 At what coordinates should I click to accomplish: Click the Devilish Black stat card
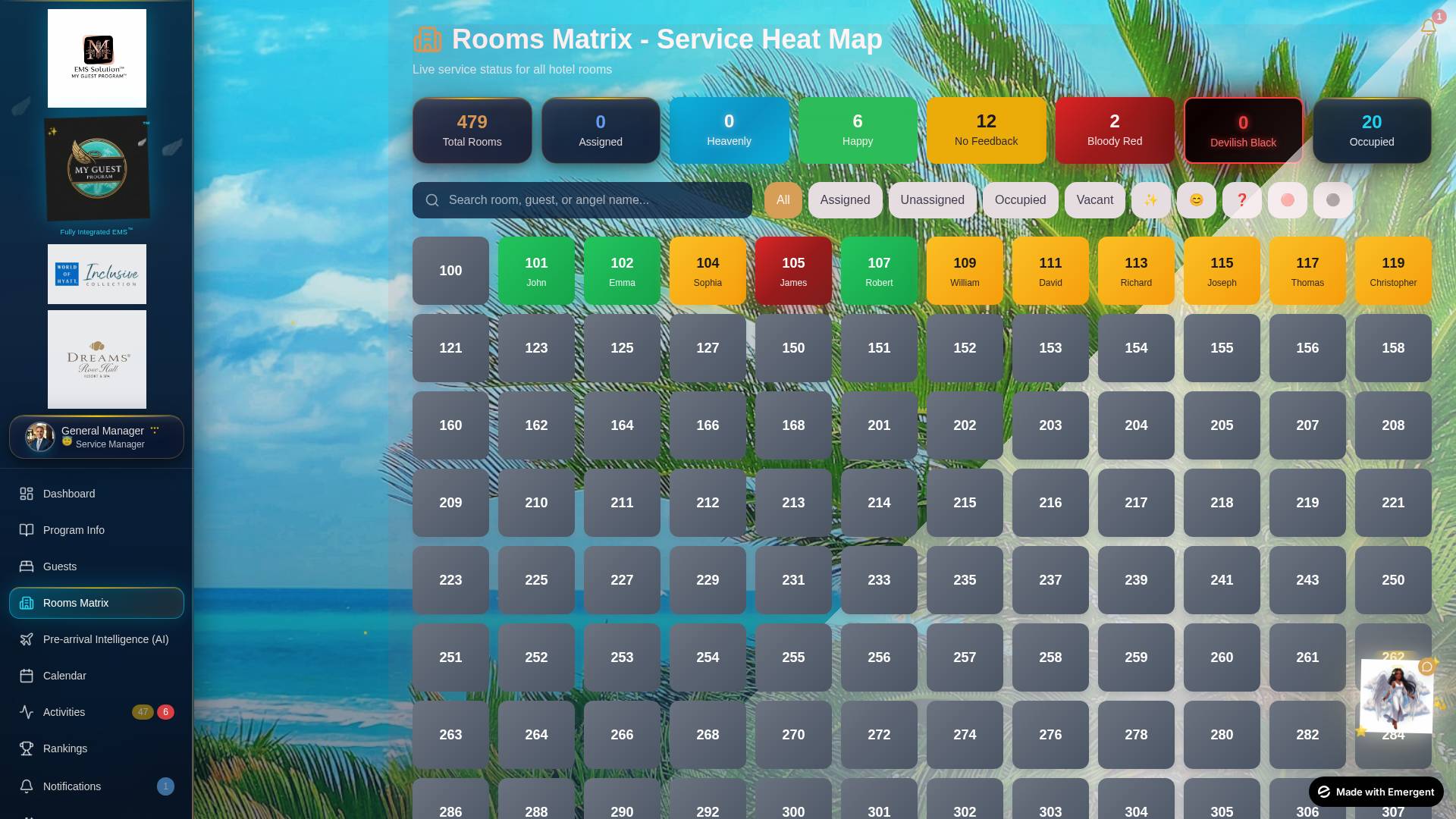click(x=1243, y=130)
